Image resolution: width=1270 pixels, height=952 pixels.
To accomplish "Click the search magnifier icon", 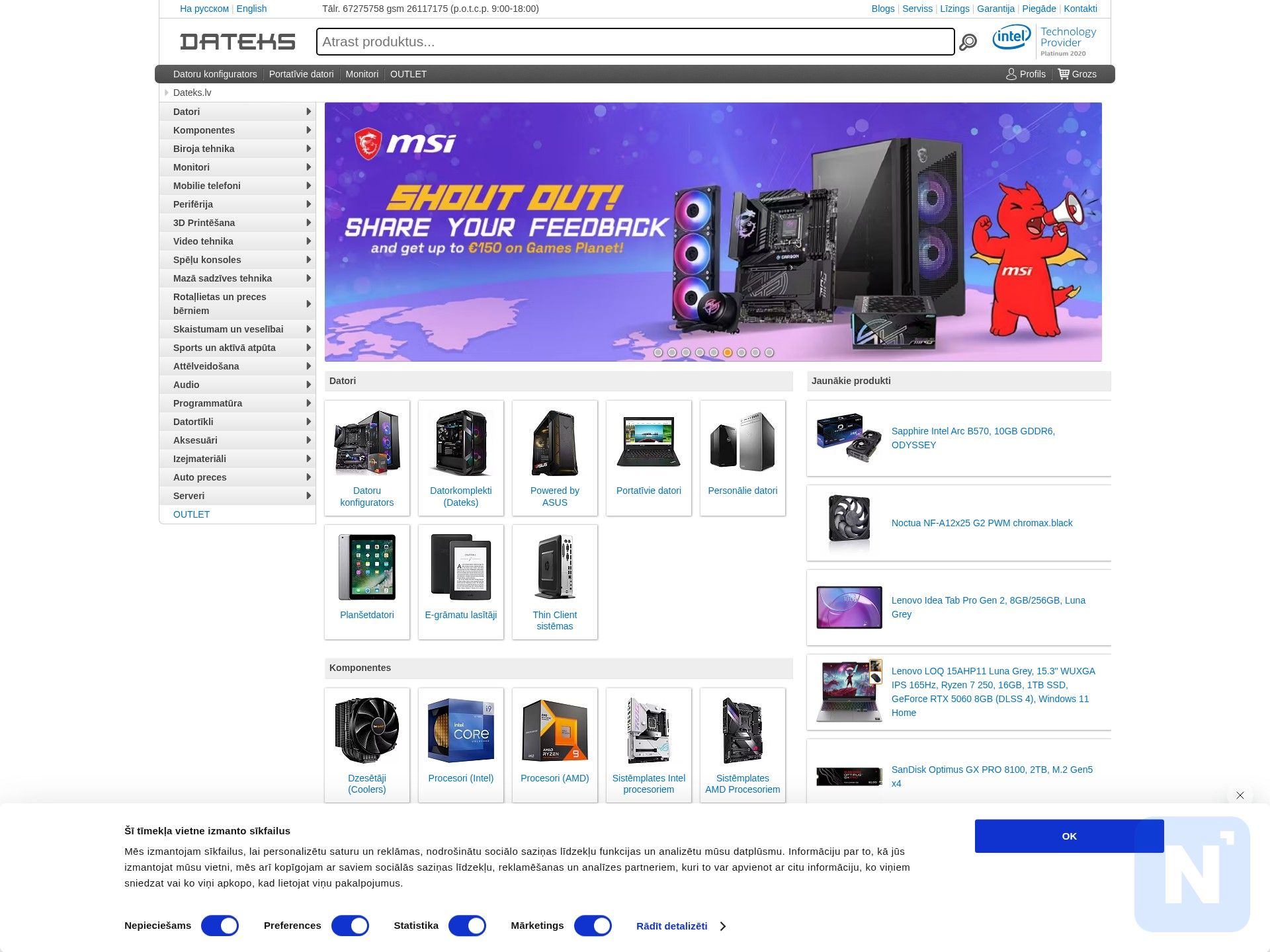I will tap(968, 42).
